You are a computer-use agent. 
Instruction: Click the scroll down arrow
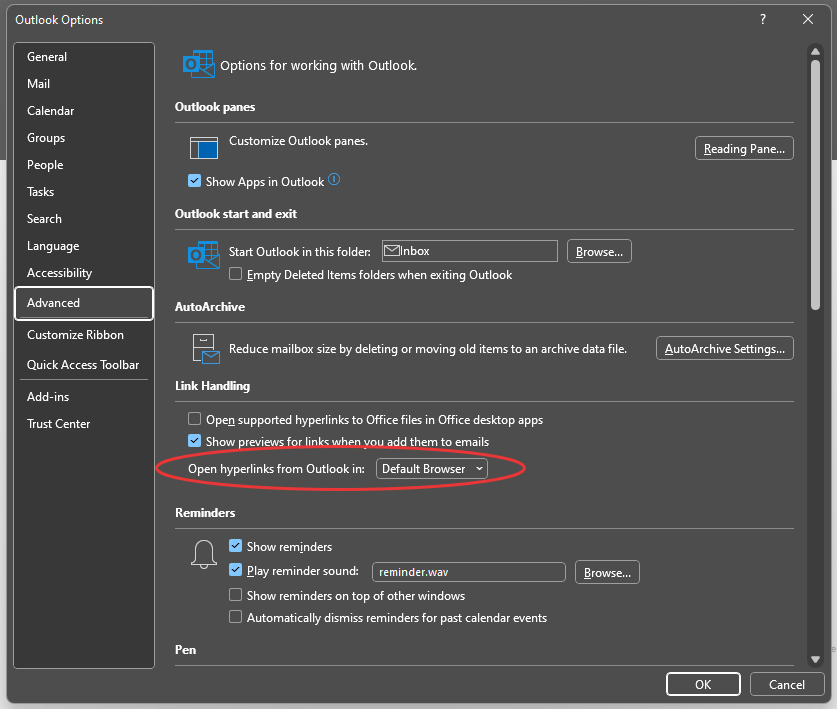coord(815,659)
